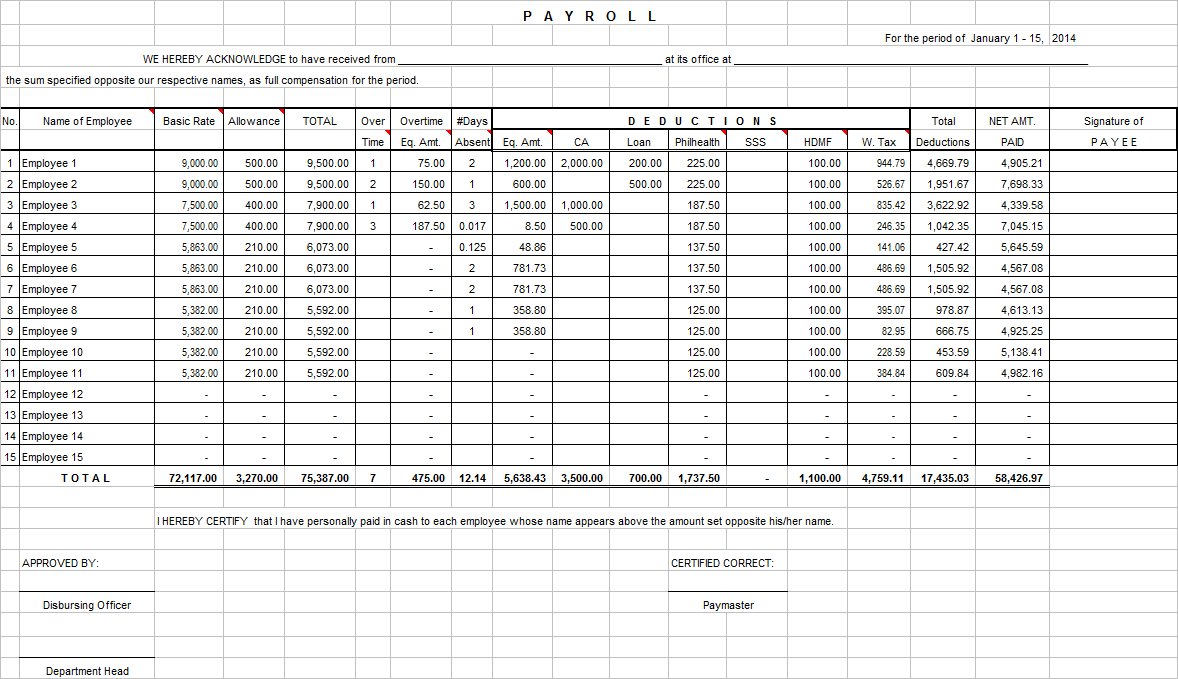Image resolution: width=1178 pixels, height=679 pixels.
Task: Select the Paymaster label cell
Action: pyautogui.click(x=728, y=605)
